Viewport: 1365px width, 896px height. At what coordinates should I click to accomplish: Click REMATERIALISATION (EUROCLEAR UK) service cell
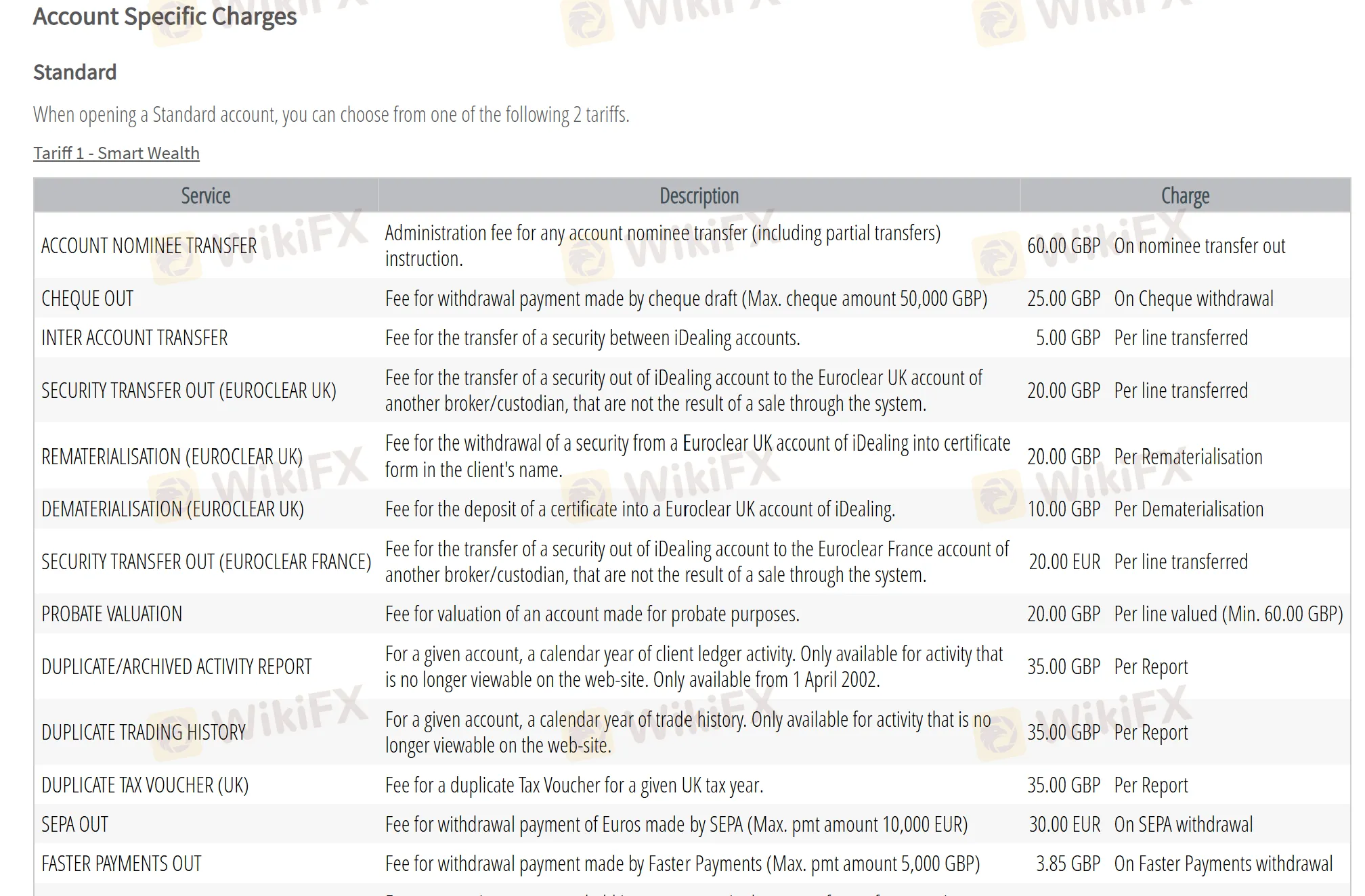[x=172, y=457]
